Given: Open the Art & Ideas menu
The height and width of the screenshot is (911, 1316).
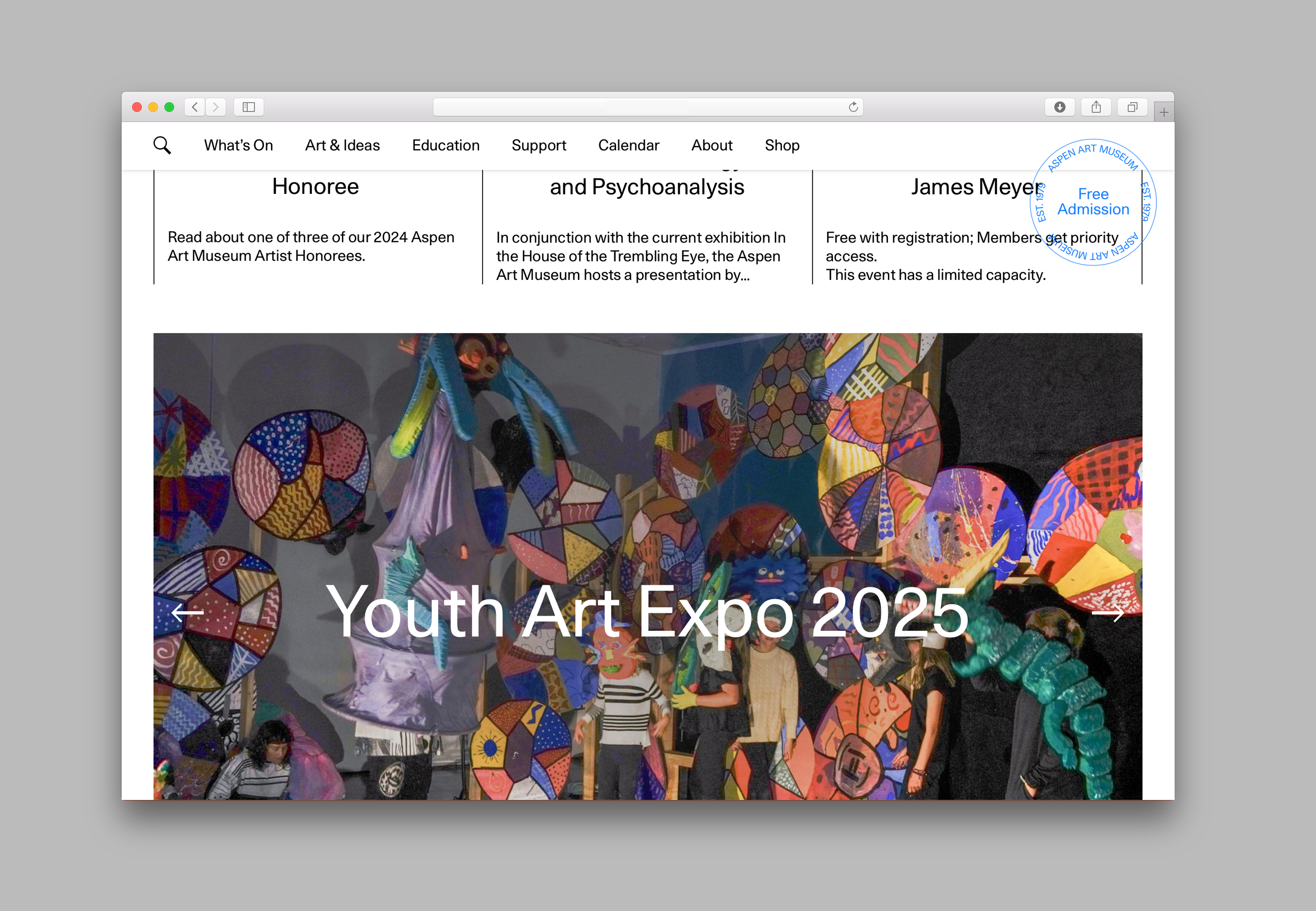Looking at the screenshot, I should pyautogui.click(x=343, y=145).
